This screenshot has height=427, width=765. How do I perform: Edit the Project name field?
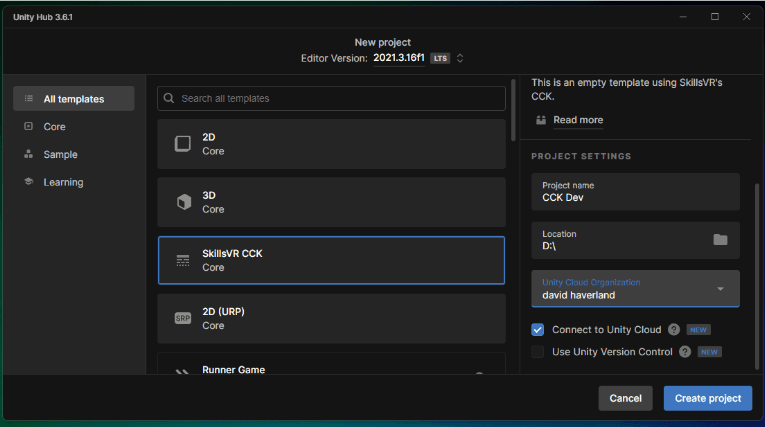(x=635, y=192)
